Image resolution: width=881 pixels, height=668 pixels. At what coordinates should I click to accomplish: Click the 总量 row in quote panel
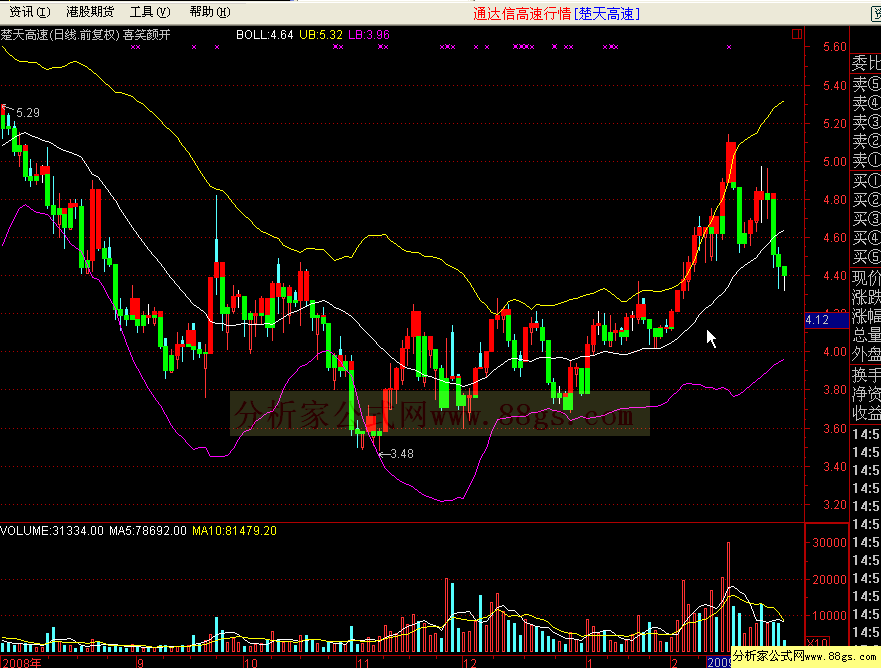point(866,335)
